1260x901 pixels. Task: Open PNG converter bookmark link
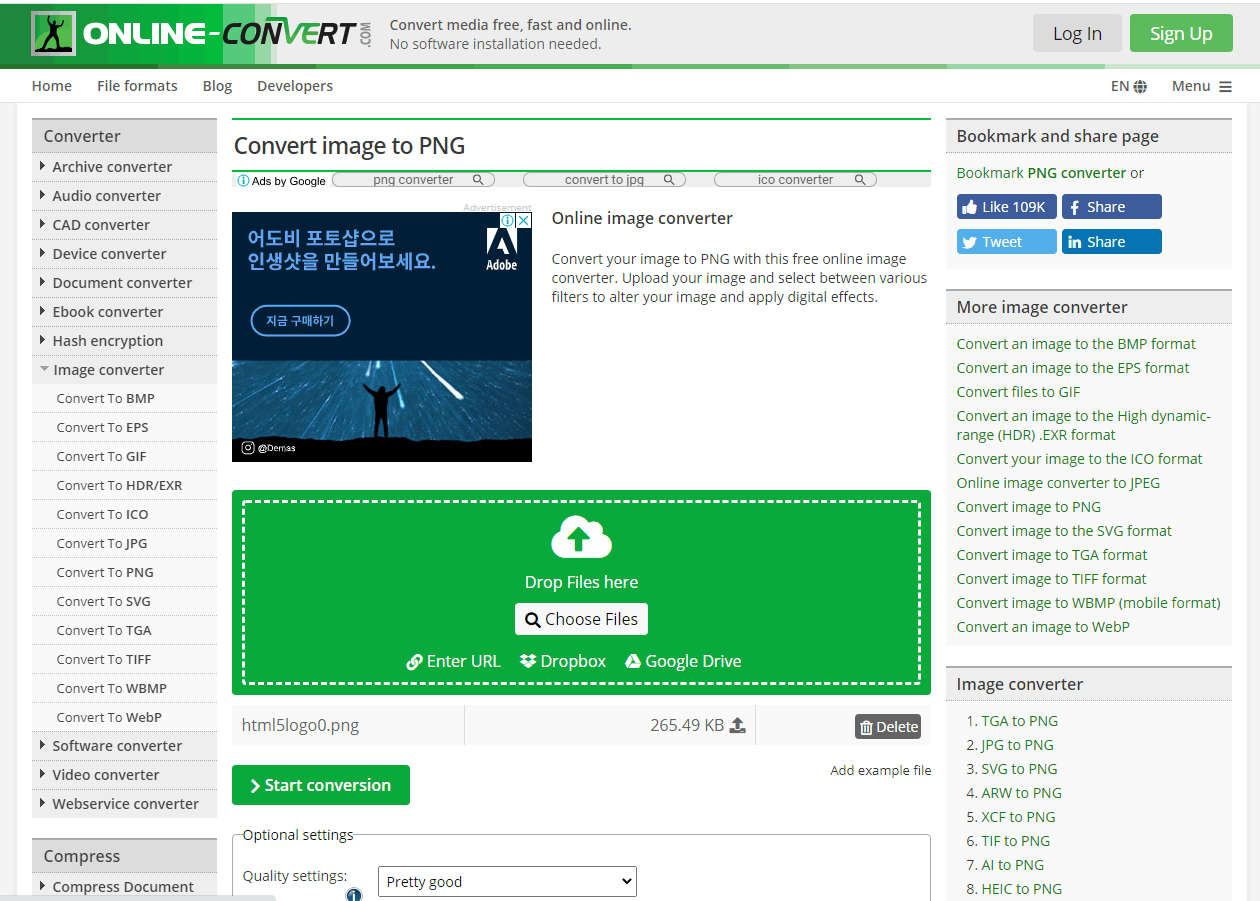pos(1077,173)
